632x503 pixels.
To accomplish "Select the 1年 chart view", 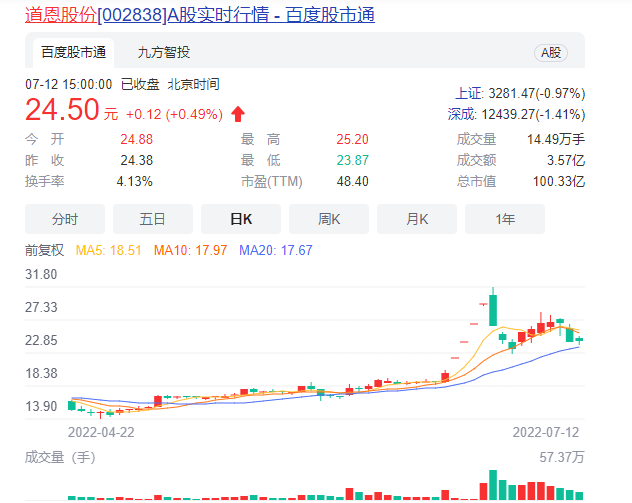I will [505, 219].
